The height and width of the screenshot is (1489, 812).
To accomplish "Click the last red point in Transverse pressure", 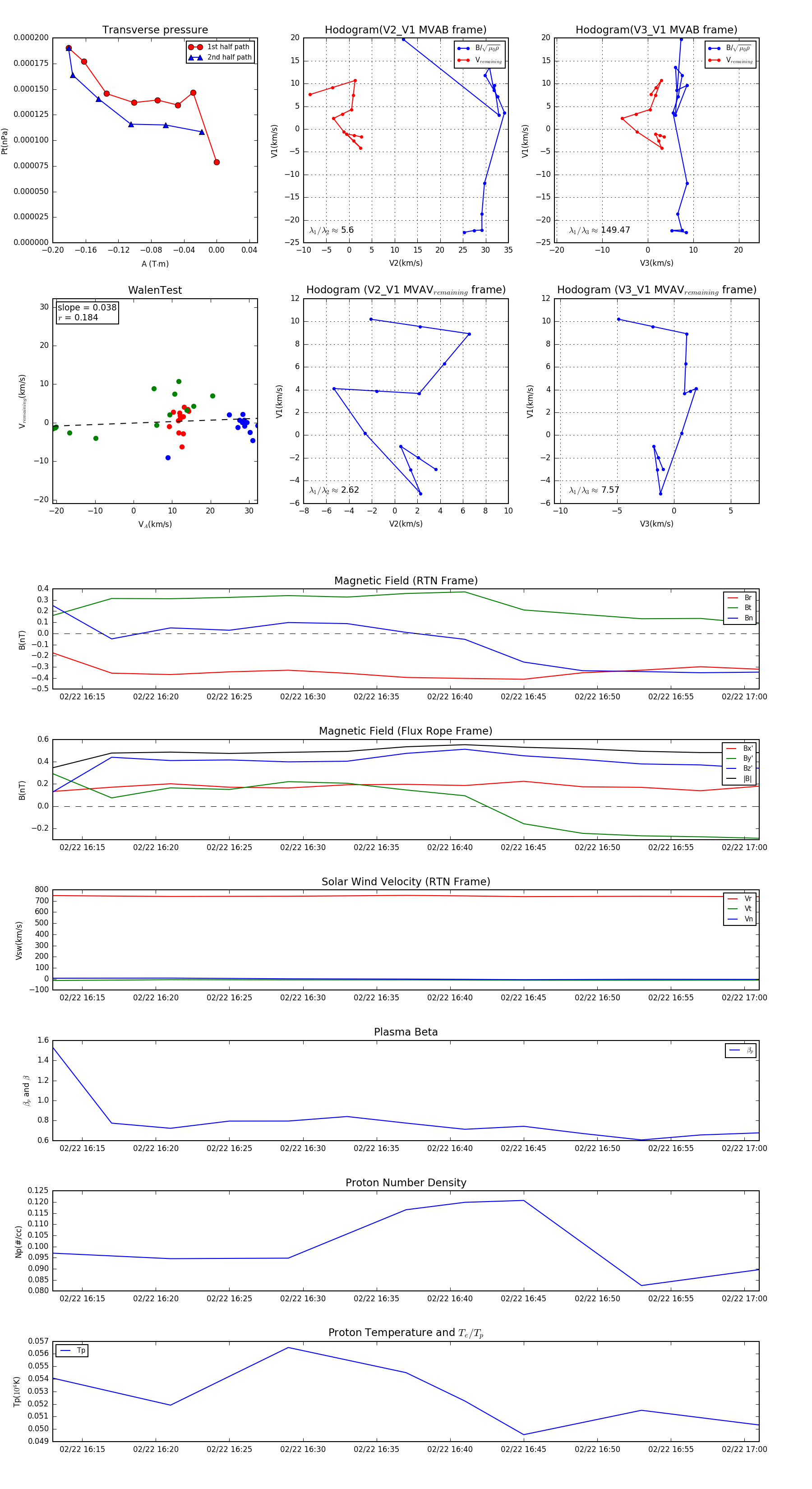I will point(217,162).
